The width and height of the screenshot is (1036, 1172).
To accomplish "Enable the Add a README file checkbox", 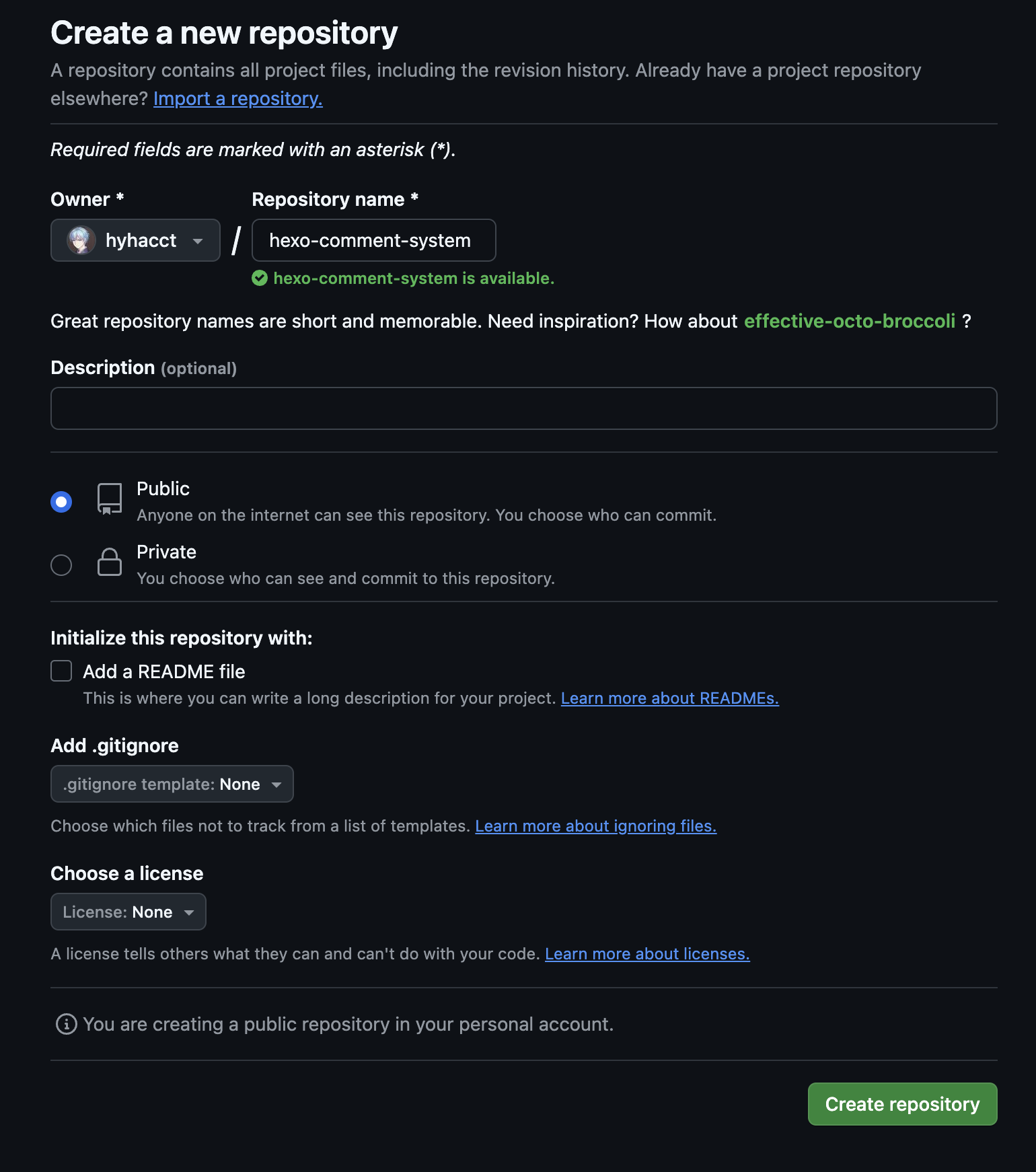I will (61, 671).
